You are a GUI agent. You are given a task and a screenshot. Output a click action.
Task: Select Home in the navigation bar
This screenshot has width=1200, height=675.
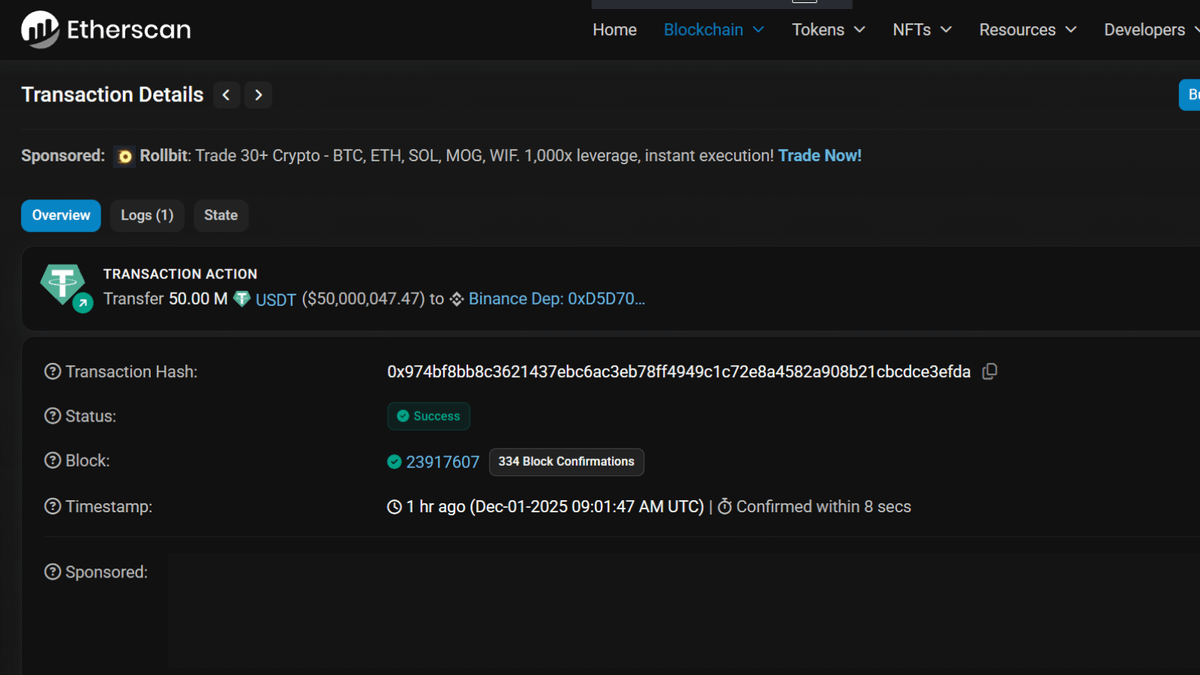pos(614,30)
